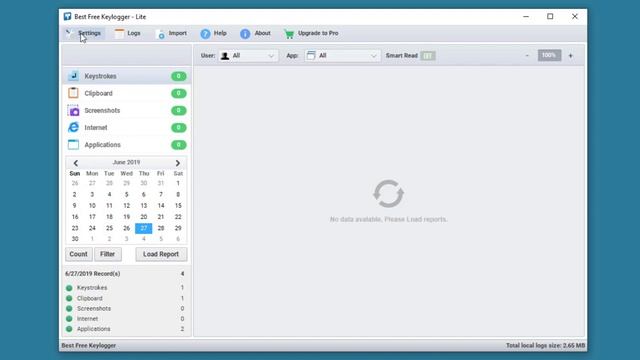The image size is (640, 360).
Task: Click the 6/27/2019 Record(s) header
Action: (93, 274)
